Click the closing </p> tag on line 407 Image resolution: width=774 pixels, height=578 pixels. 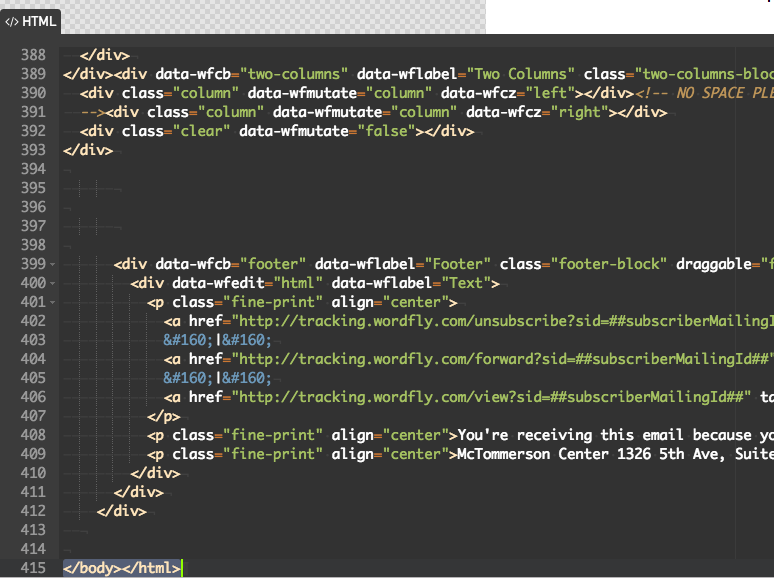[163, 416]
